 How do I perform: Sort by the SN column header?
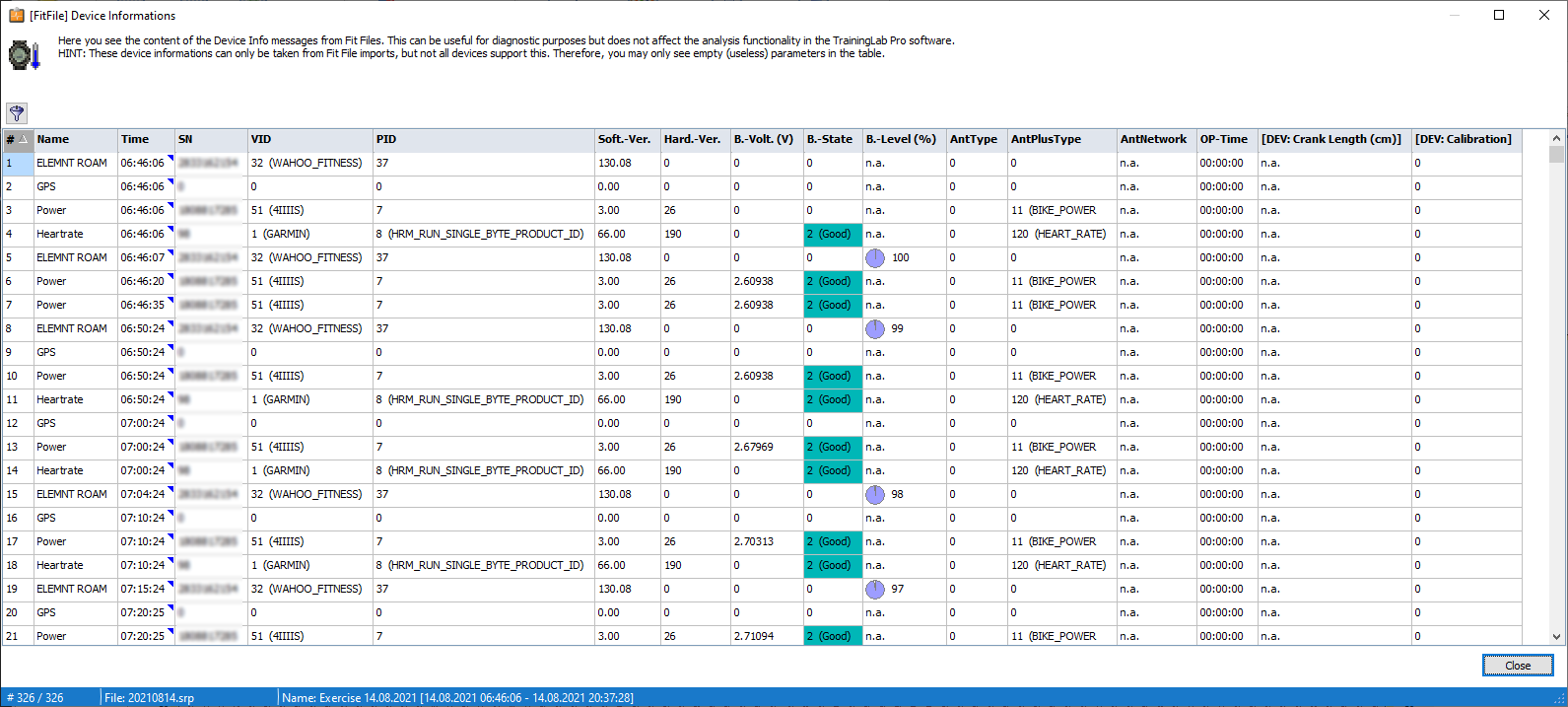tap(211, 139)
